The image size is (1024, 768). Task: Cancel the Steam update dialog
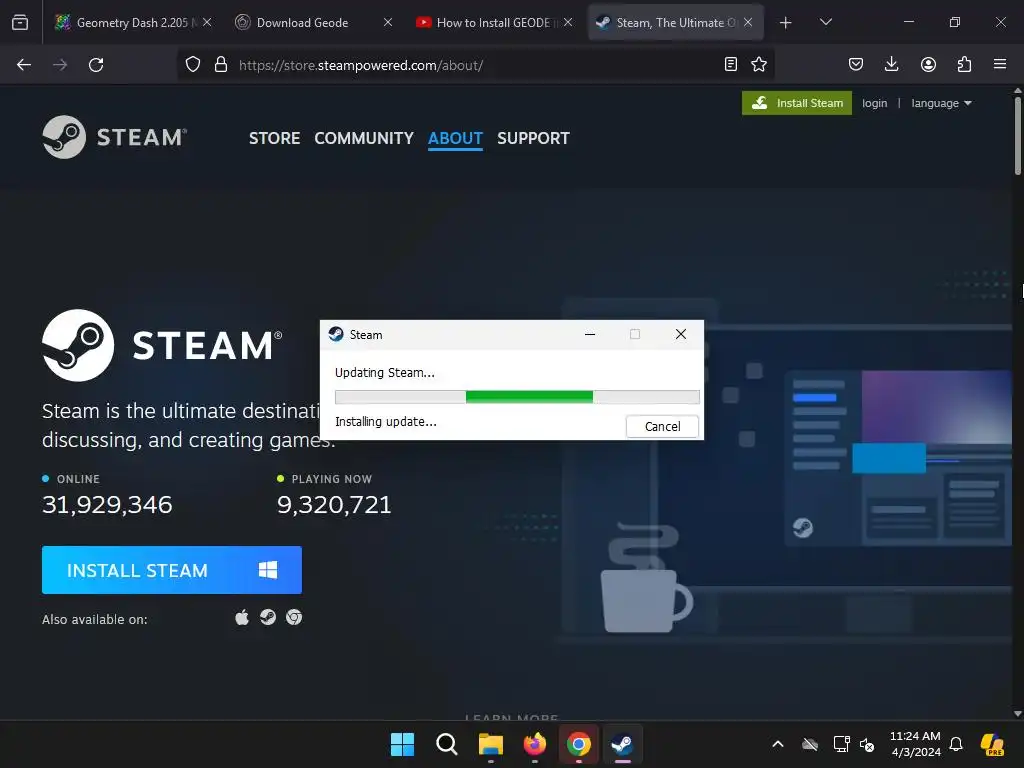(662, 426)
